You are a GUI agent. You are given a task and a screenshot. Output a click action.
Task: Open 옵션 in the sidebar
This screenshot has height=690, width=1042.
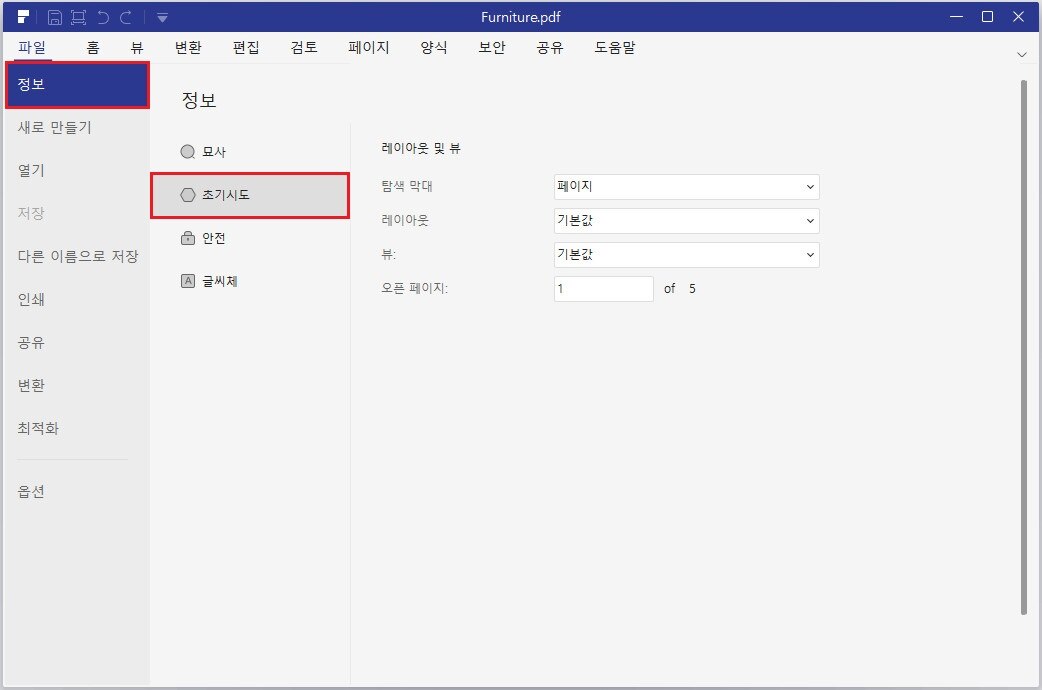point(31,491)
